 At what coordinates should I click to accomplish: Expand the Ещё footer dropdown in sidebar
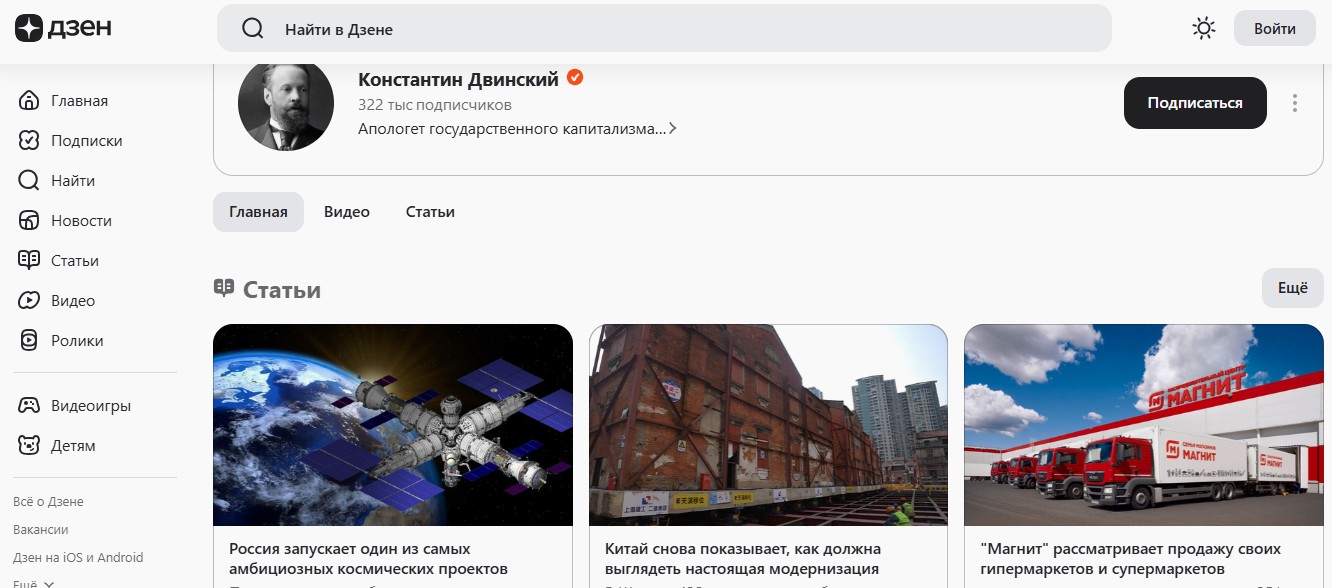(34, 583)
